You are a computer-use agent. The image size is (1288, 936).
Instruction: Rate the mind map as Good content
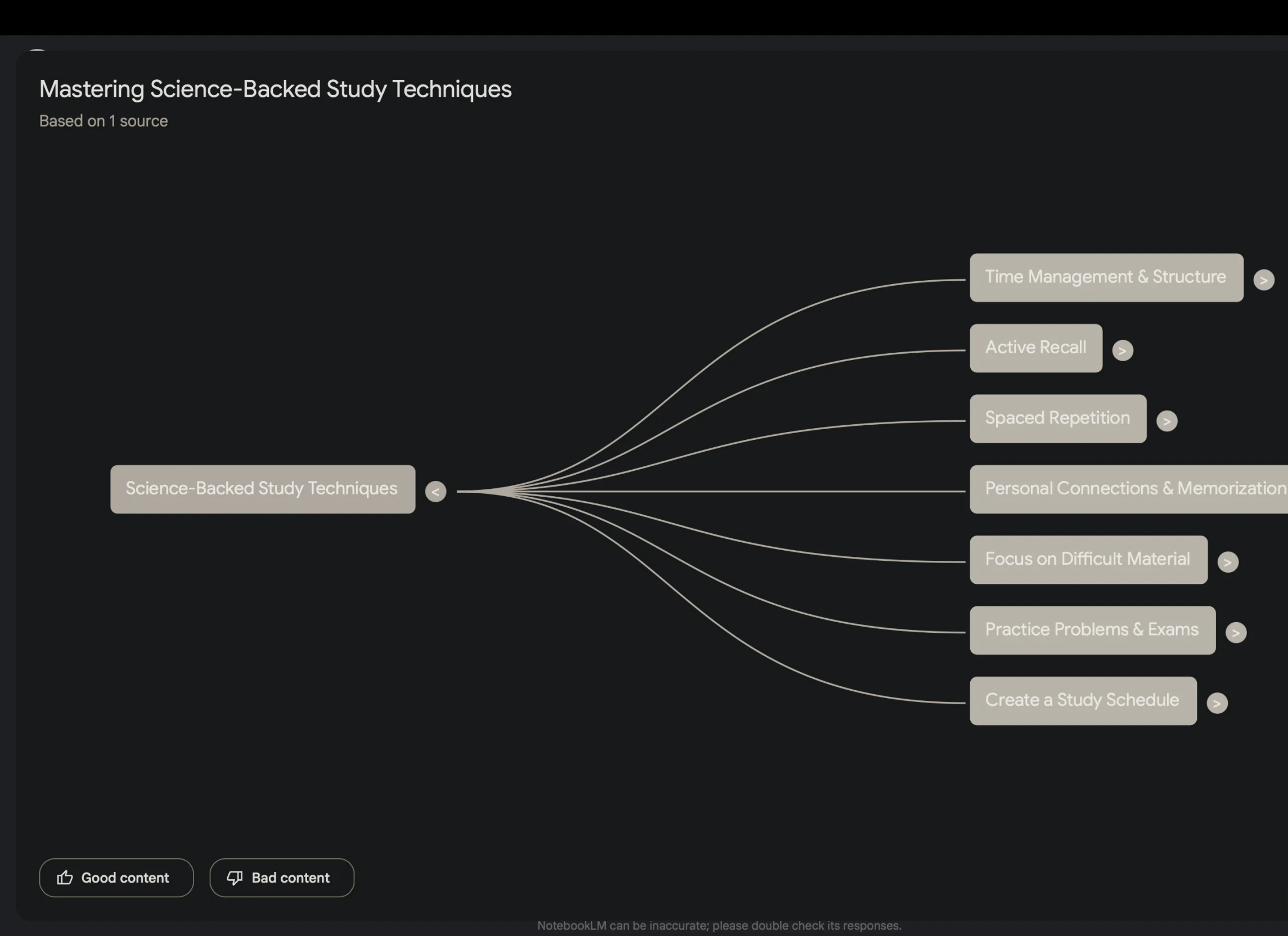pos(116,877)
